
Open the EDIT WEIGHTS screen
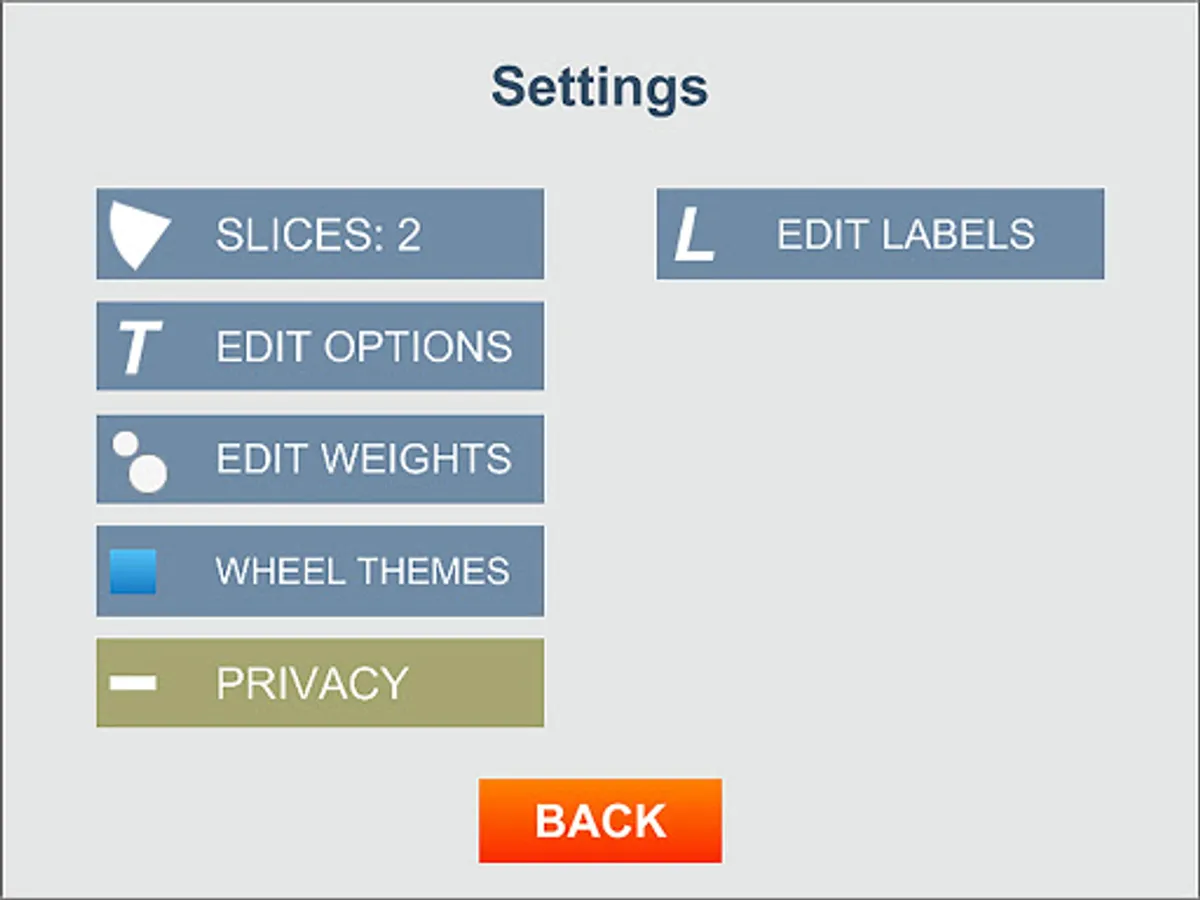(364, 459)
